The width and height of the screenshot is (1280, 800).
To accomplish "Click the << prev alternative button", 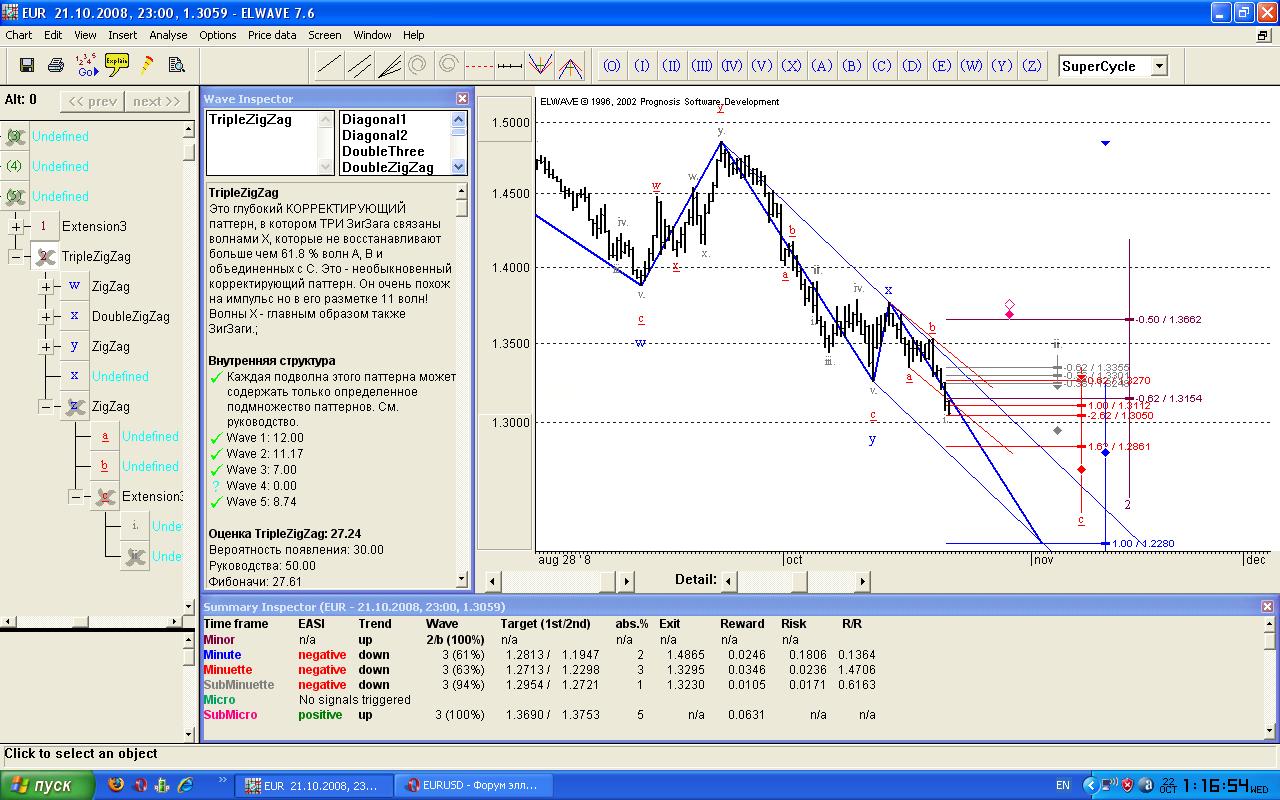I will [92, 101].
